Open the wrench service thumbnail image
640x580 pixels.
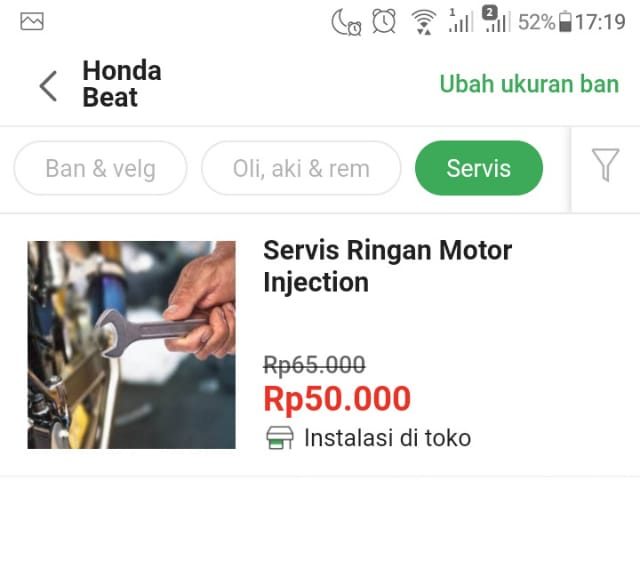[x=131, y=345]
